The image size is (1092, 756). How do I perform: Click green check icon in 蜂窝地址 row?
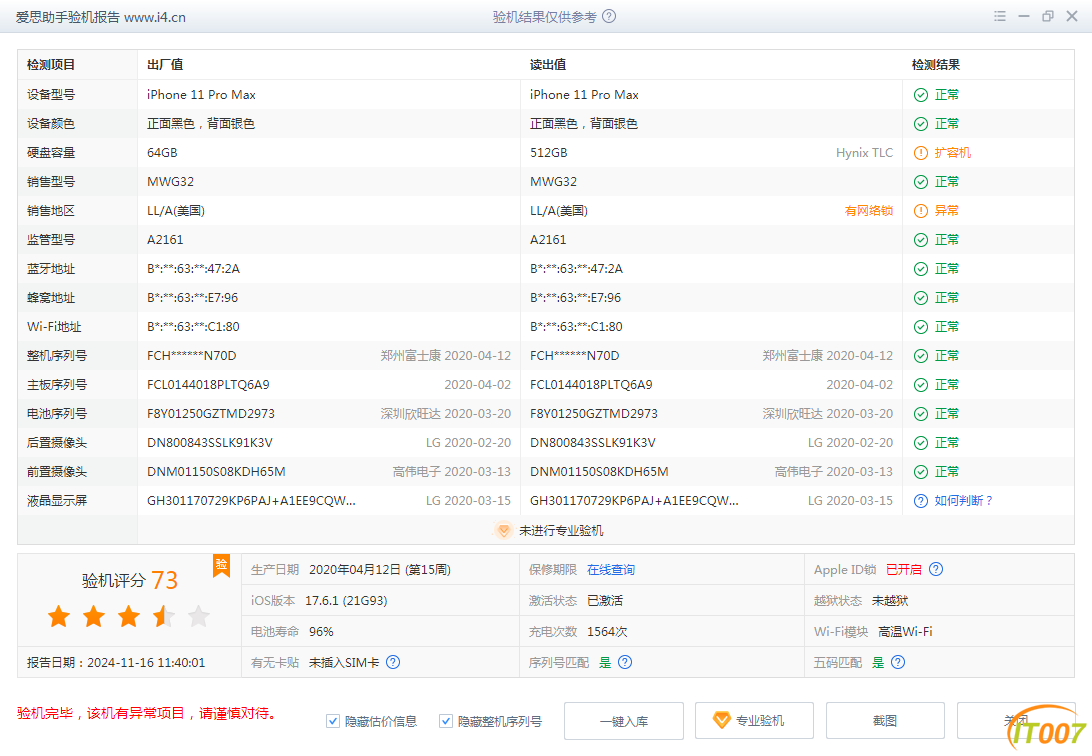pyautogui.click(x=921, y=298)
